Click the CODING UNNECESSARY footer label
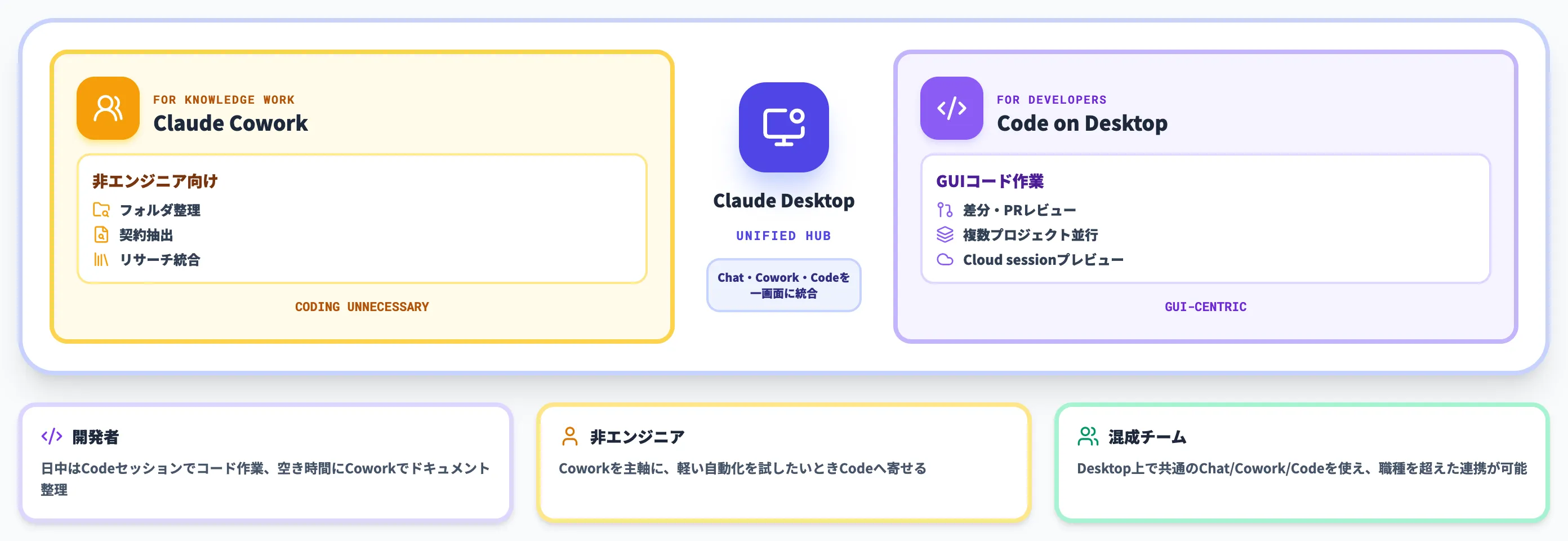Image resolution: width=1568 pixels, height=541 pixels. click(x=362, y=307)
